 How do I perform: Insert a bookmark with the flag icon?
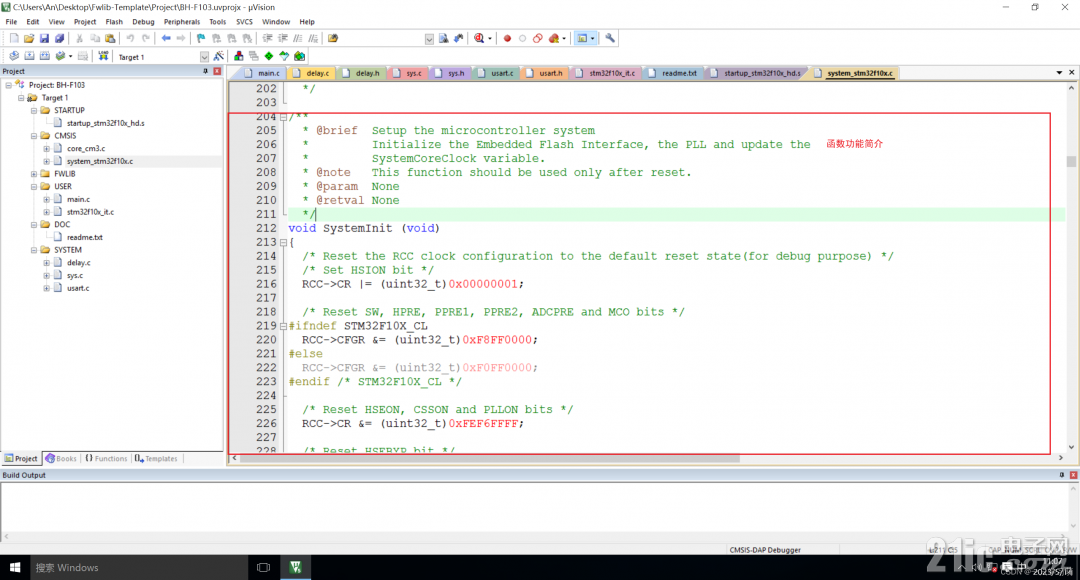click(201, 39)
